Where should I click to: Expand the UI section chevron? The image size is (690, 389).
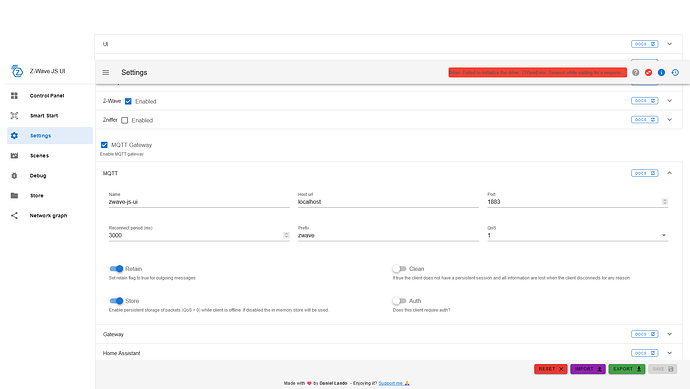click(x=670, y=44)
